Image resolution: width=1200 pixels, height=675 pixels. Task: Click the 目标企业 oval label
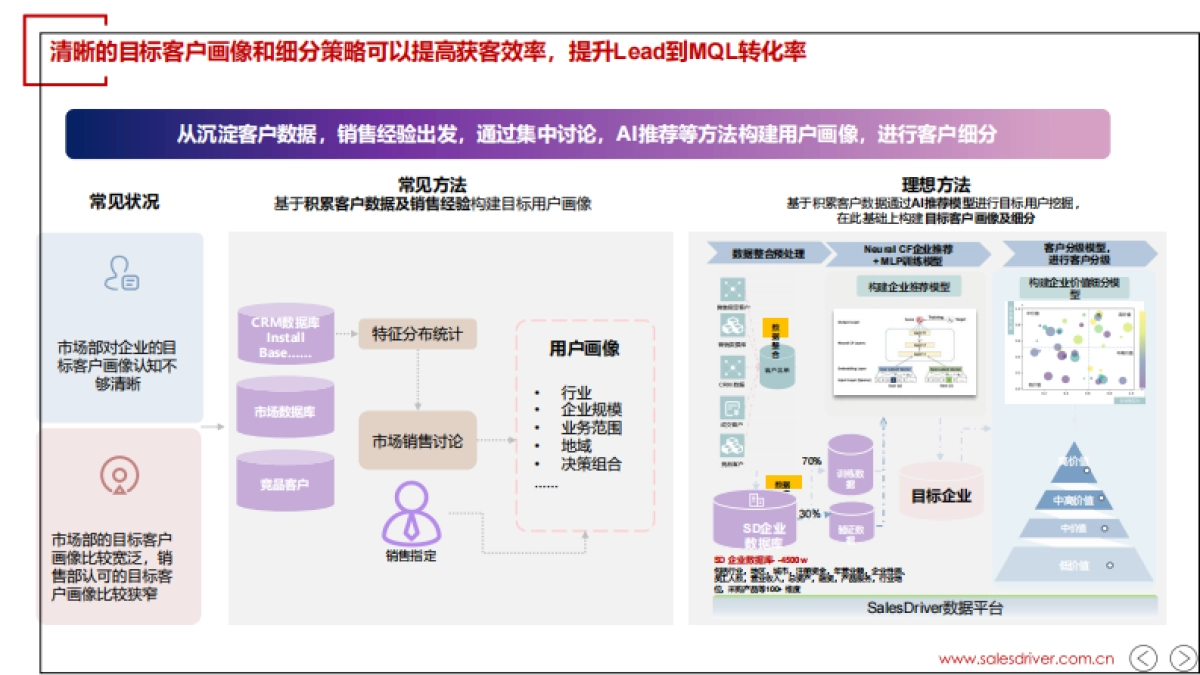(940, 492)
